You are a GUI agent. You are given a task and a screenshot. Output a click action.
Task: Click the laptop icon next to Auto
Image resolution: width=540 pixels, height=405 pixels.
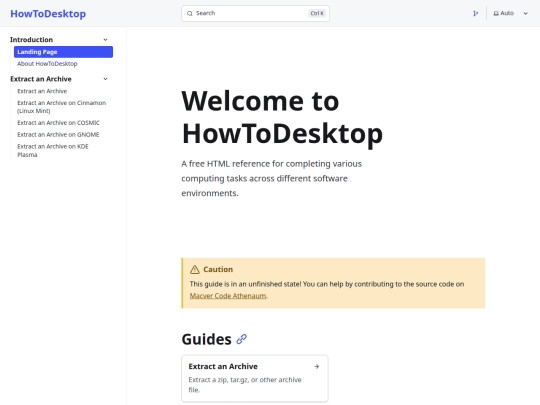[496, 13]
